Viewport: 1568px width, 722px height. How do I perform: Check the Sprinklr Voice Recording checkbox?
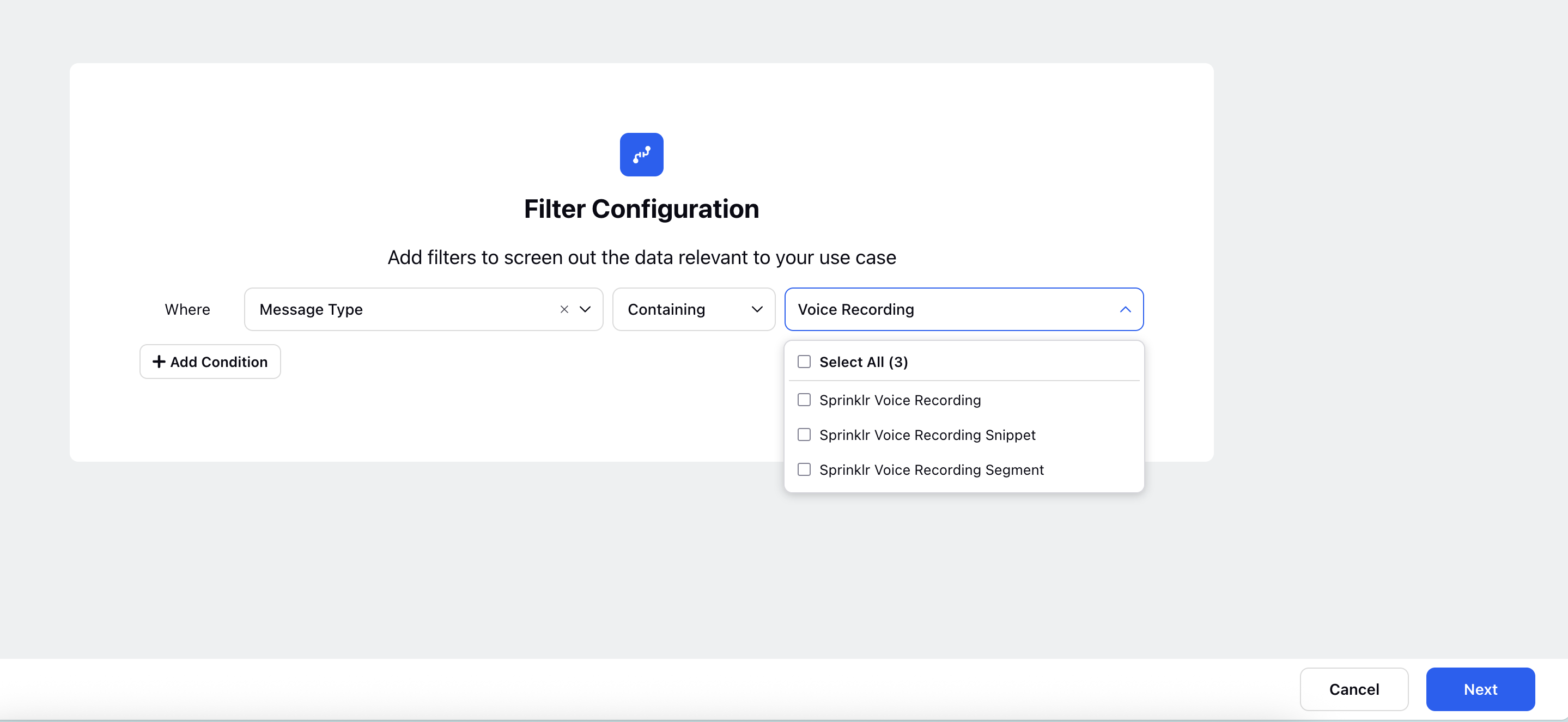pyautogui.click(x=804, y=400)
